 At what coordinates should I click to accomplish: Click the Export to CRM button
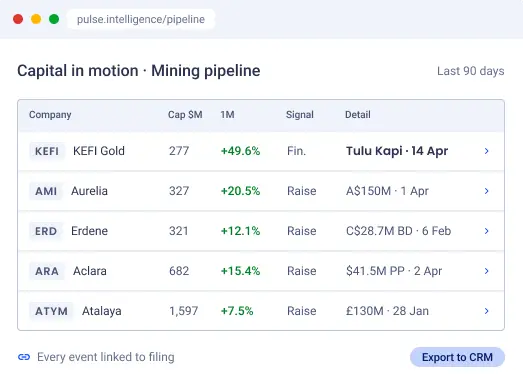pos(457,357)
